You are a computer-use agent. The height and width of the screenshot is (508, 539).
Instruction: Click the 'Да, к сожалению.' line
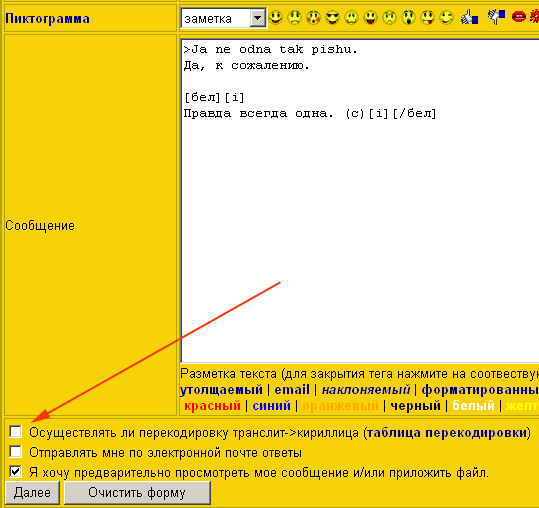pos(246,65)
